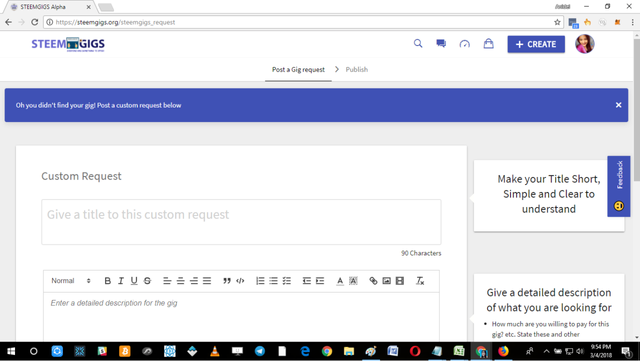Viewport: 640px width, 362px height.
Task: Click the CREATE button
Action: pyautogui.click(x=536, y=44)
